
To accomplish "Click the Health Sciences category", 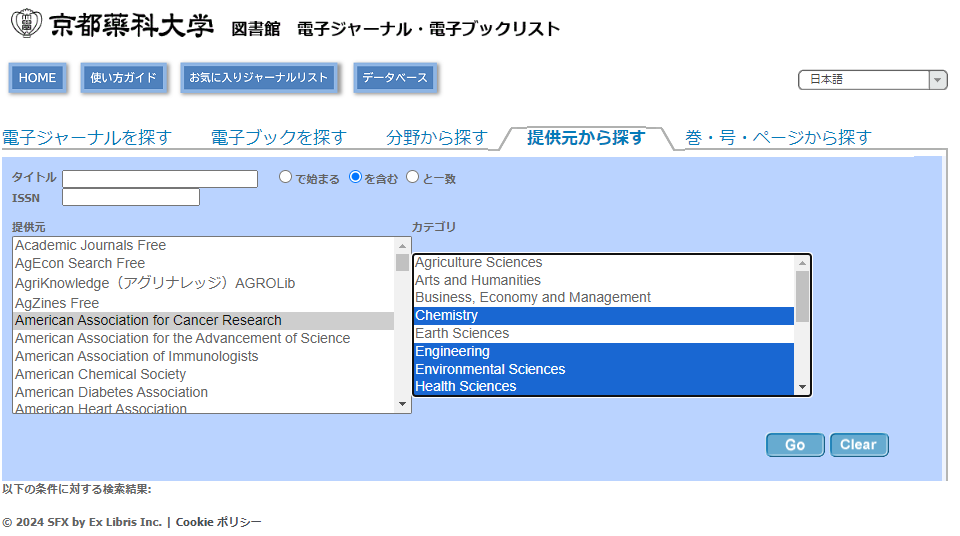I will coord(604,387).
